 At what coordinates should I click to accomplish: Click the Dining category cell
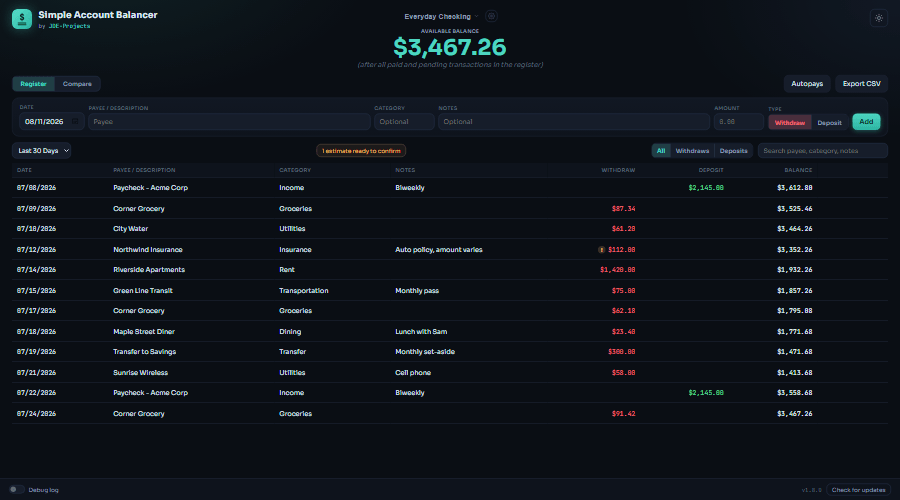click(290, 332)
